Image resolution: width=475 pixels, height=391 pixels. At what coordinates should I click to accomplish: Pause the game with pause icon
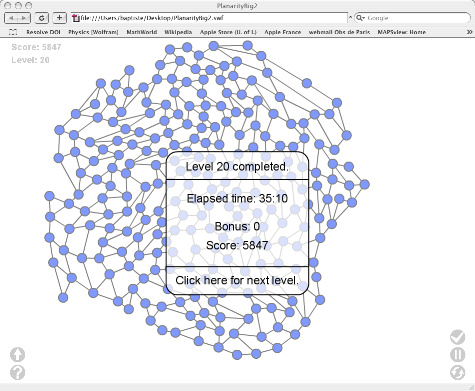coord(458,355)
